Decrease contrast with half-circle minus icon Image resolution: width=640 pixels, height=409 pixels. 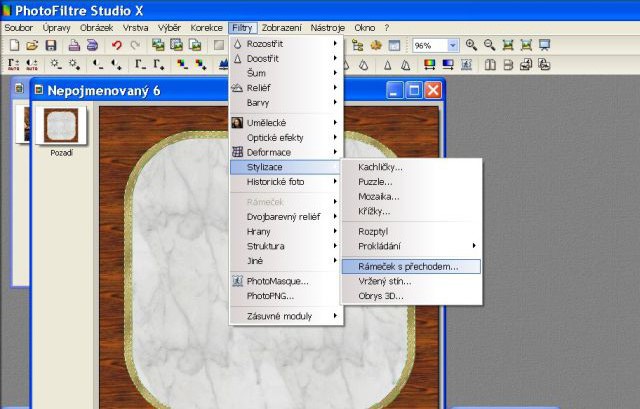pos(98,64)
